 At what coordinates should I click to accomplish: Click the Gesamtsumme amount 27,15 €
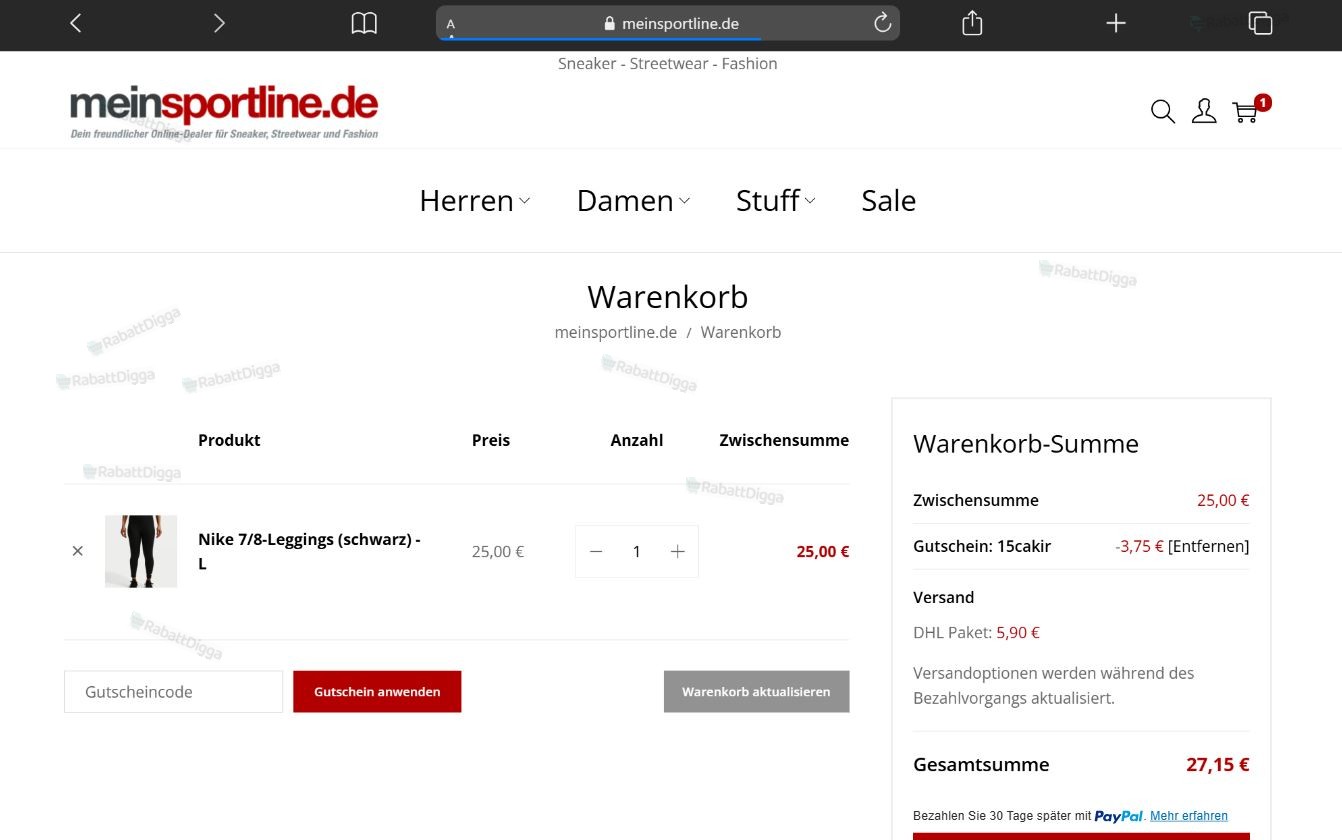click(1217, 765)
